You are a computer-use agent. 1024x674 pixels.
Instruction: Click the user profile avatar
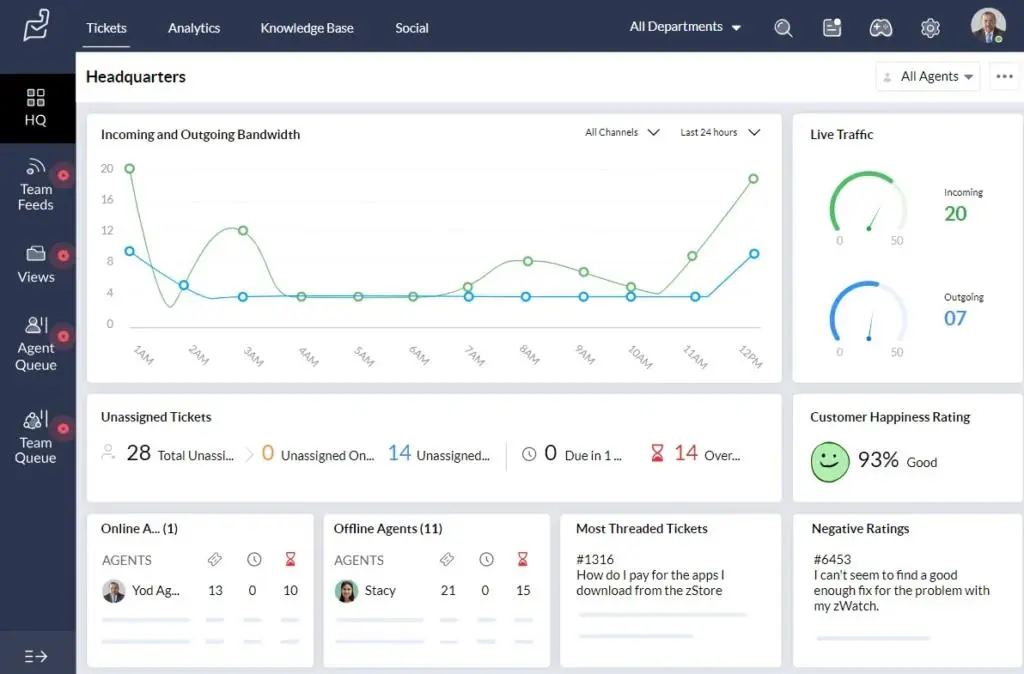tap(987, 25)
